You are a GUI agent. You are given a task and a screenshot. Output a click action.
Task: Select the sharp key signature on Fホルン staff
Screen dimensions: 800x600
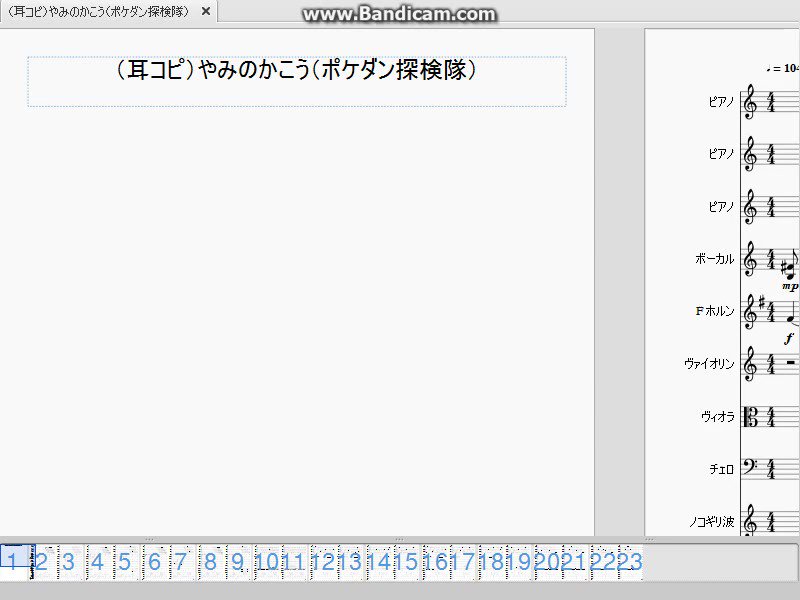761,304
